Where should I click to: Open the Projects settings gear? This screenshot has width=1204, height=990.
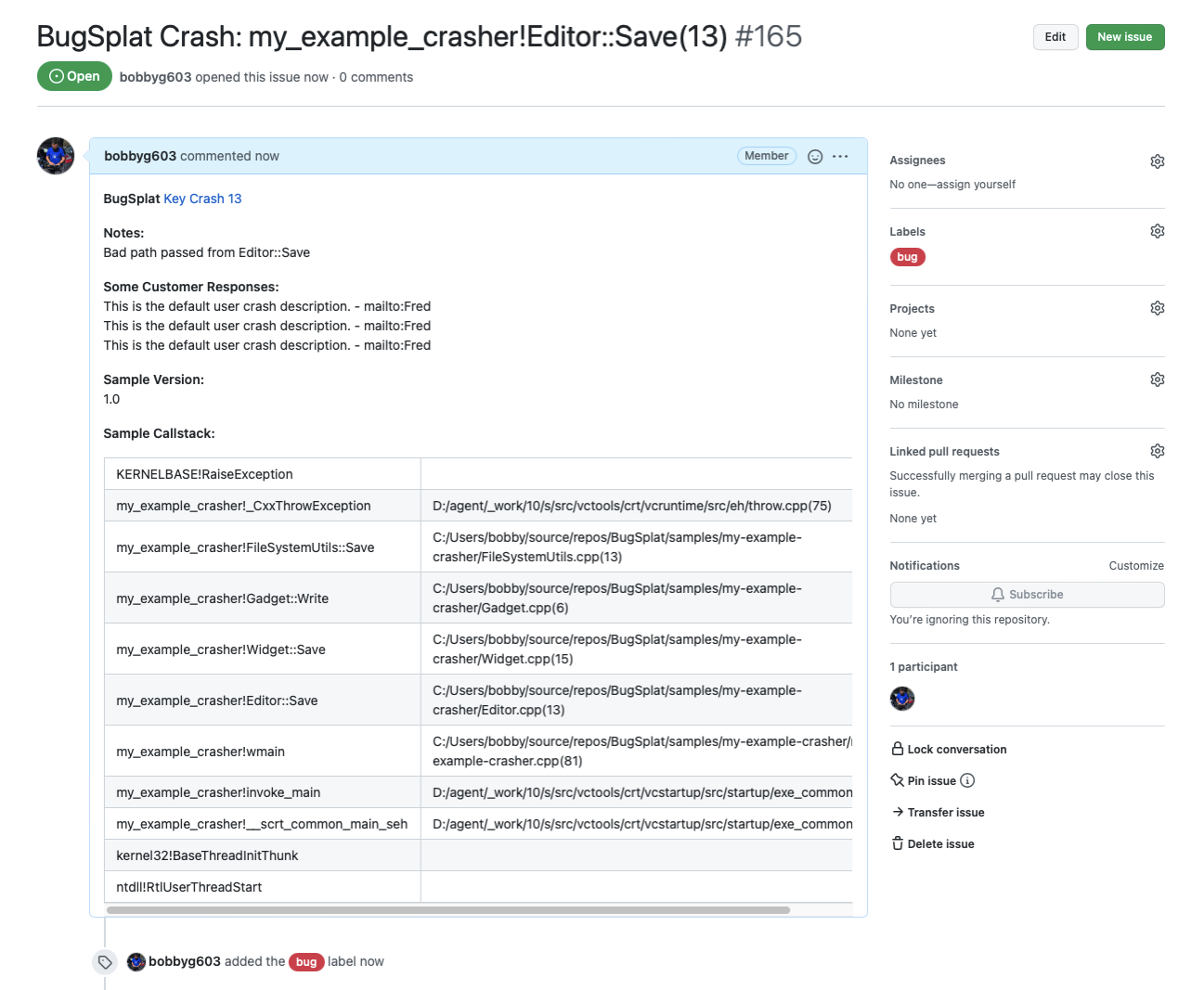tap(1157, 308)
